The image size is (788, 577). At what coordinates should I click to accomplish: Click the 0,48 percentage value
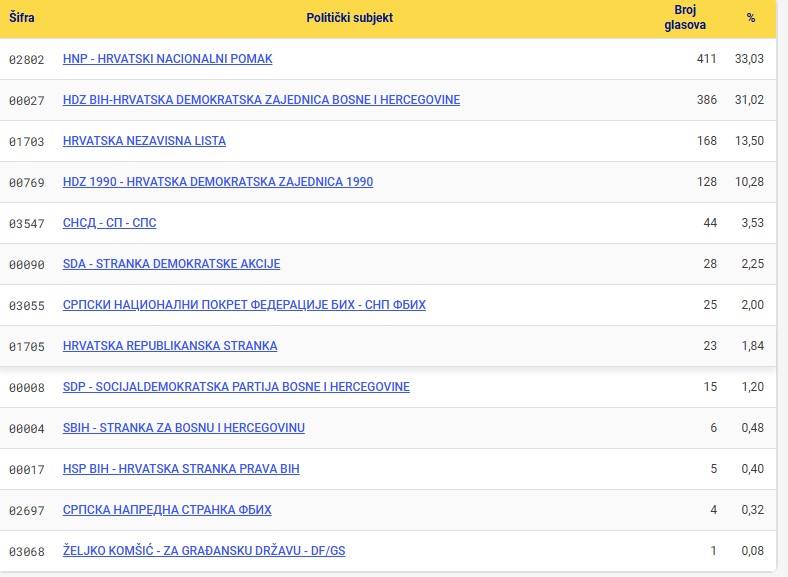pos(752,428)
